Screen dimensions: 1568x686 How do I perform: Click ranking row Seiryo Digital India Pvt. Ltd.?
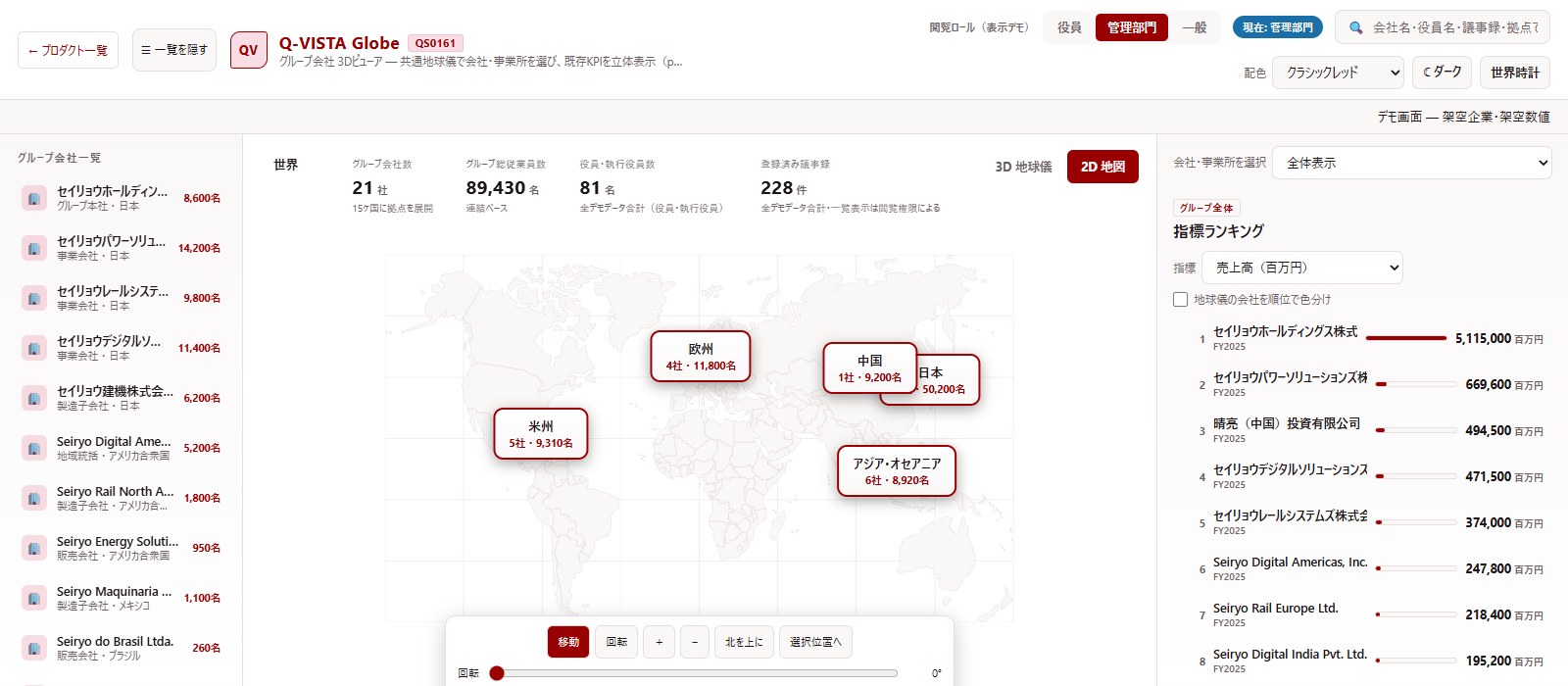[x=1370, y=661]
